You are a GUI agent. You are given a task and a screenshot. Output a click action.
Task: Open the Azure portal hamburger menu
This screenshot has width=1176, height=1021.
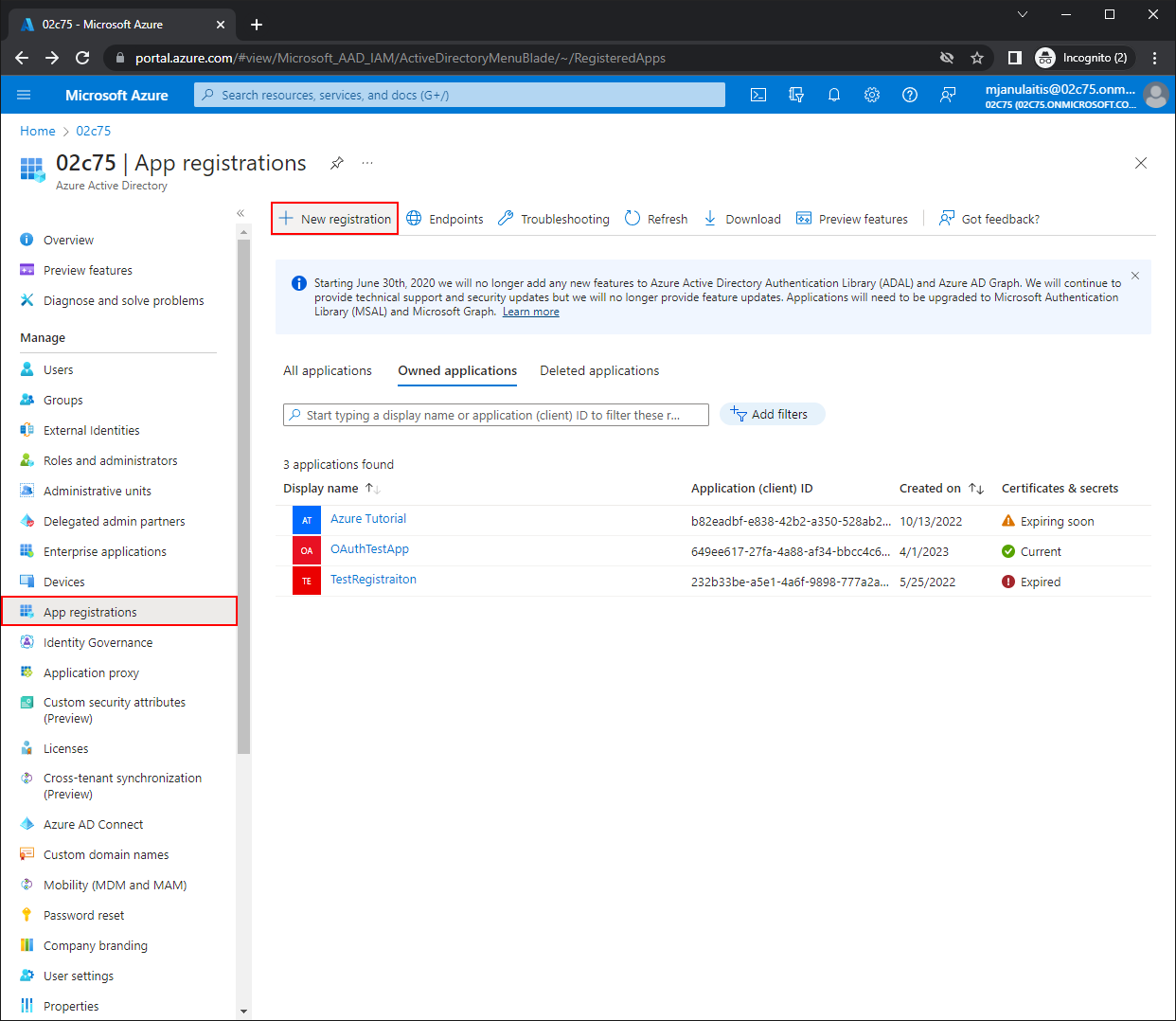tap(25, 95)
